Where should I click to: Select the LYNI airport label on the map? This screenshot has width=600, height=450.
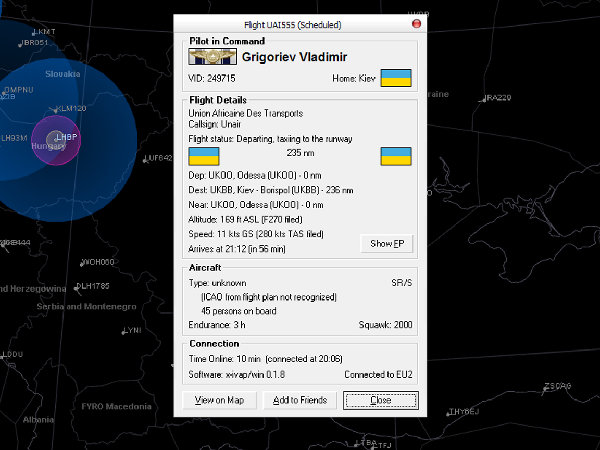point(132,330)
